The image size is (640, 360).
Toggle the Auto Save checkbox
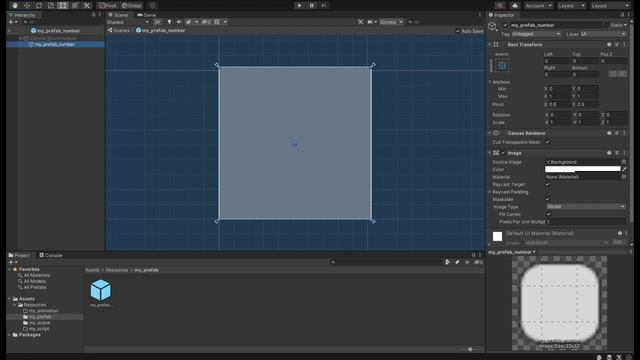[x=458, y=31]
